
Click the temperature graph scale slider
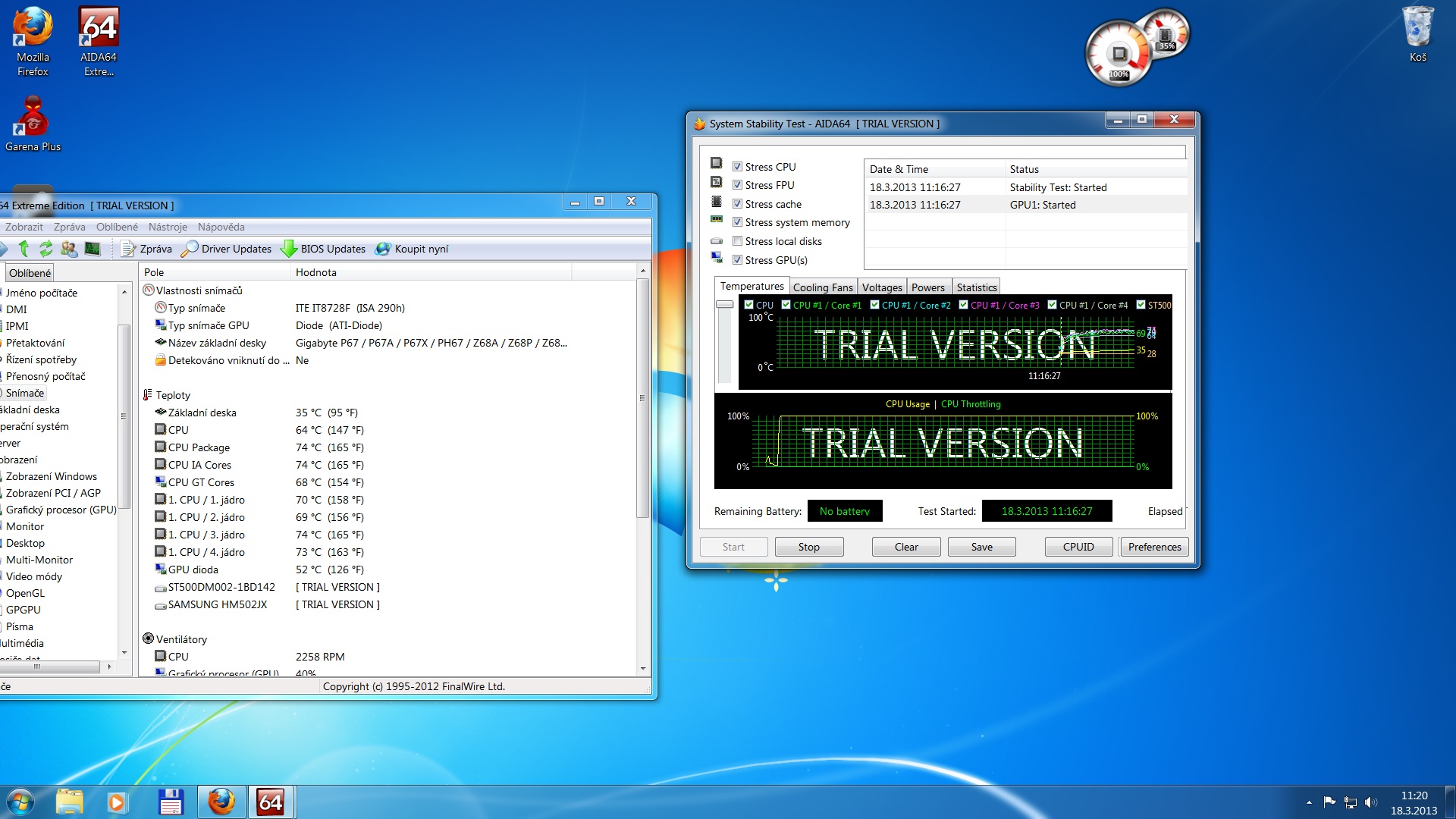coord(725,304)
